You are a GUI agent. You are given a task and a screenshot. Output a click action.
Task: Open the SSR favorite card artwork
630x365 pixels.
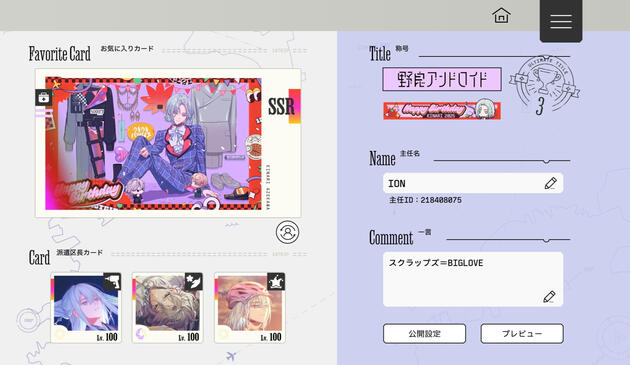pos(153,144)
